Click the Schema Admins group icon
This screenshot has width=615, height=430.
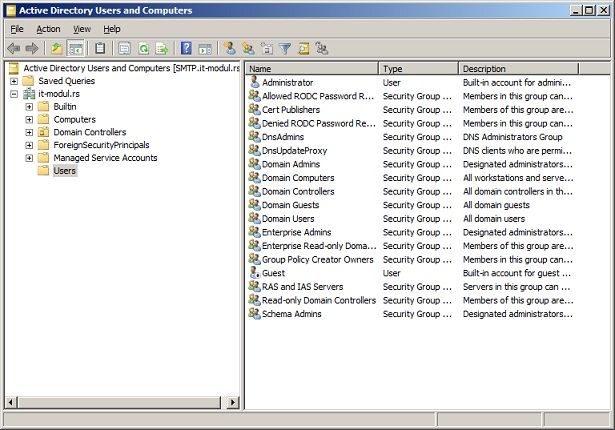255,313
